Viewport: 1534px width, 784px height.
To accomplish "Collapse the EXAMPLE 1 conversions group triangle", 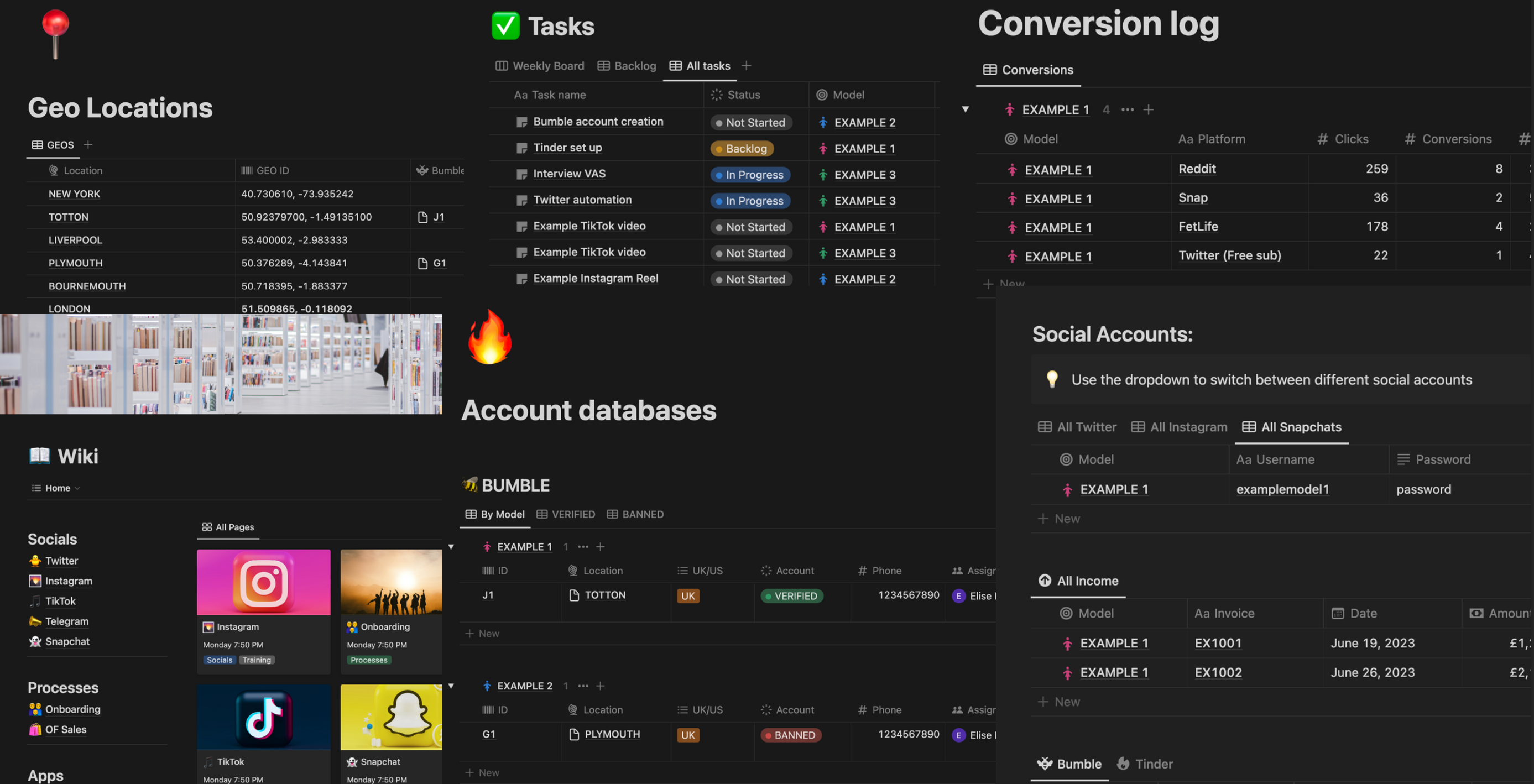I will [966, 109].
